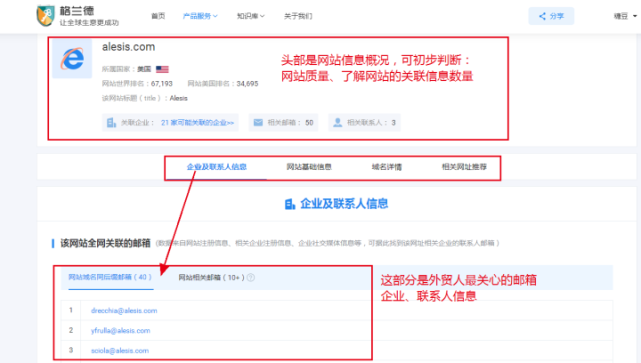The width and height of the screenshot is (641, 363).
Task: Click the 该网站全网关联的邮箱 section heading
Action: 105,243
